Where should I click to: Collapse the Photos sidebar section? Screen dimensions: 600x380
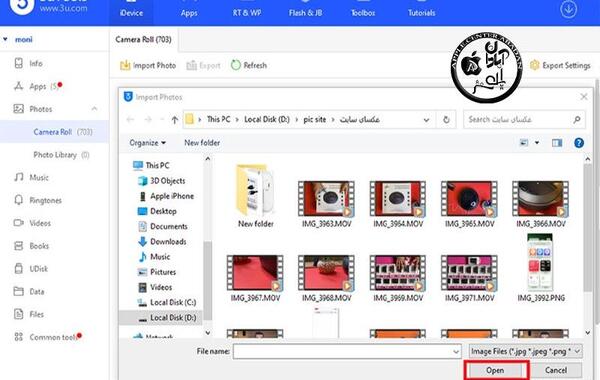(94, 109)
